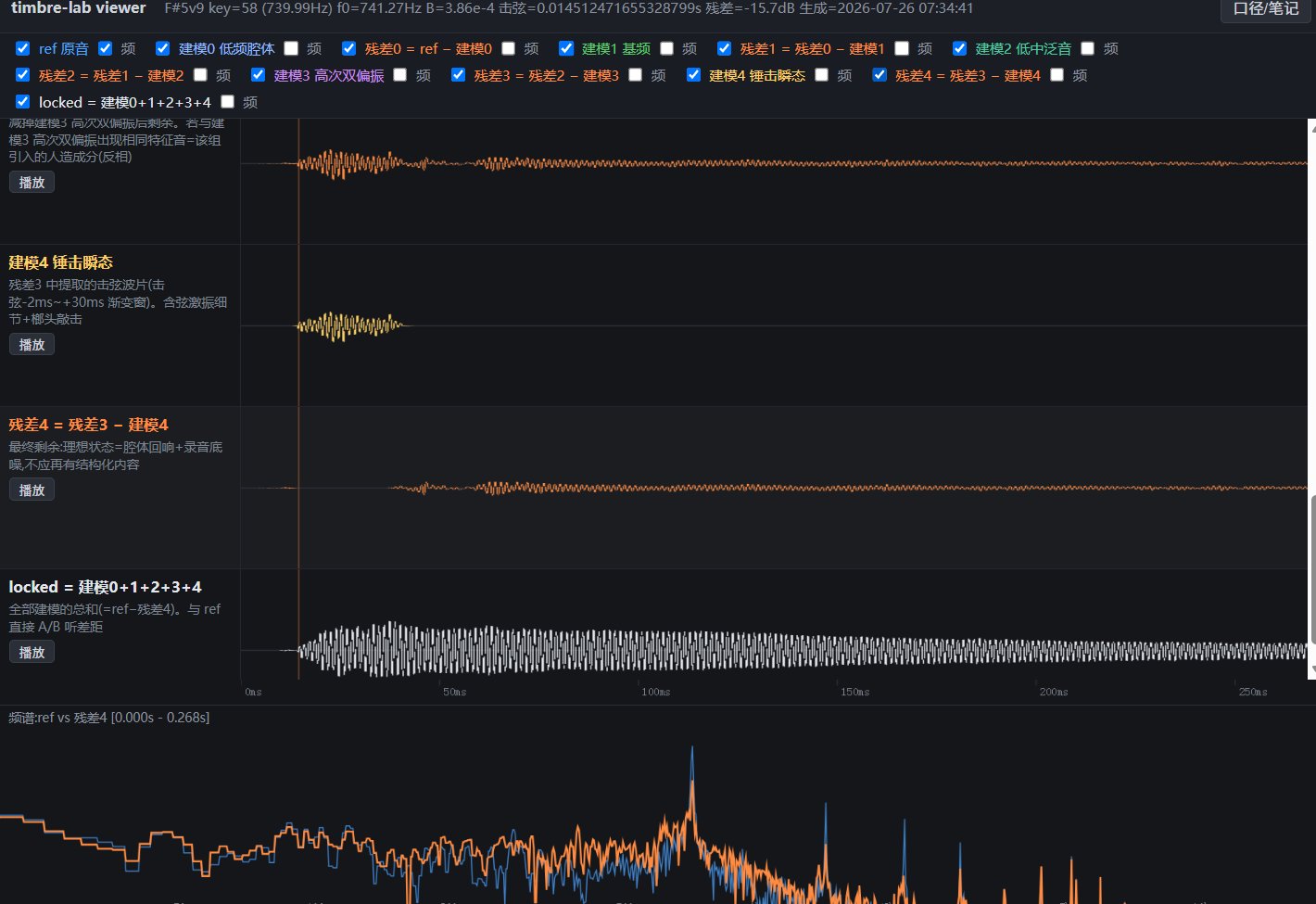Uncheck the ref 原音 track checkbox
This screenshot has height=904, width=1316.
tap(23, 48)
